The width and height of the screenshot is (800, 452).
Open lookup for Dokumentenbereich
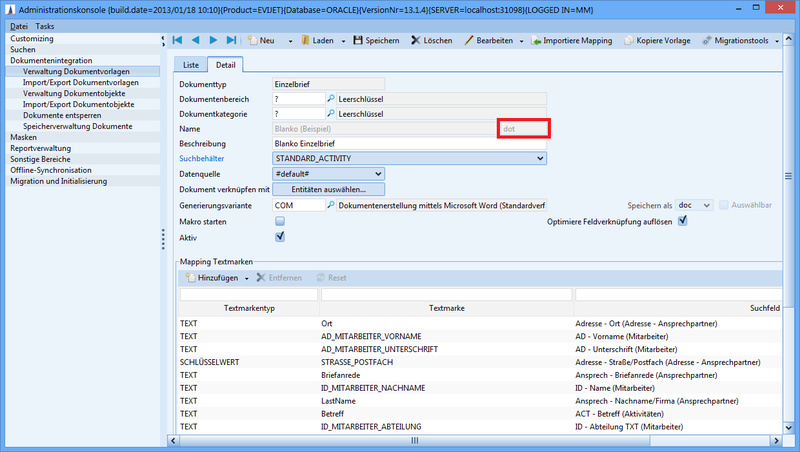pyautogui.click(x=332, y=99)
